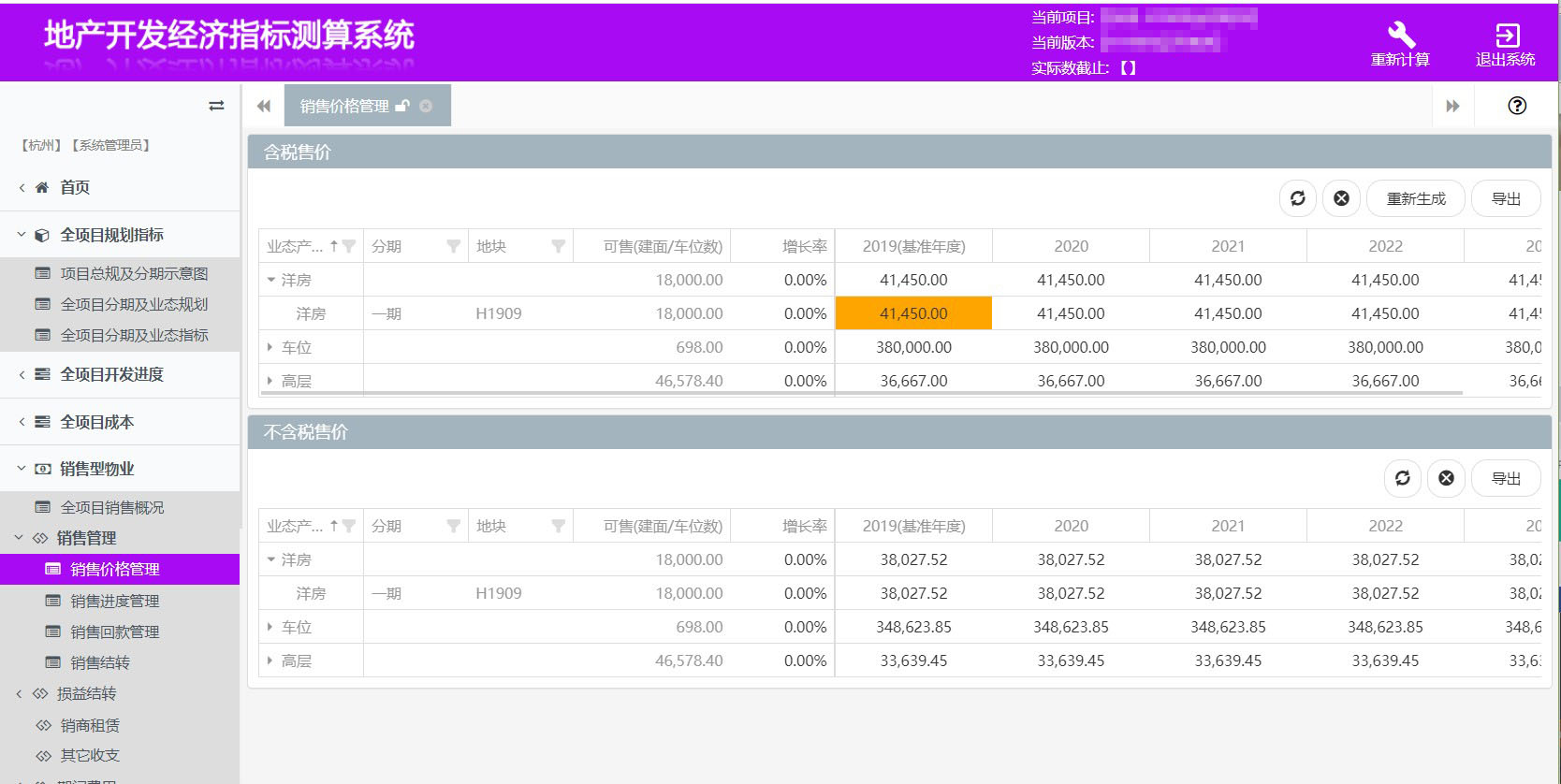Click the 重新生成 button
Image resolution: width=1561 pixels, height=784 pixels.
(x=1415, y=198)
